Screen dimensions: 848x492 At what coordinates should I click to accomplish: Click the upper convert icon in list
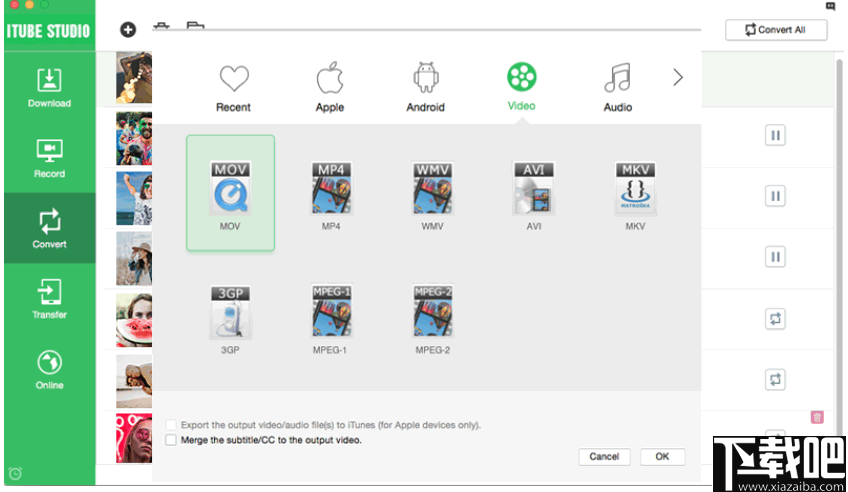(775, 318)
